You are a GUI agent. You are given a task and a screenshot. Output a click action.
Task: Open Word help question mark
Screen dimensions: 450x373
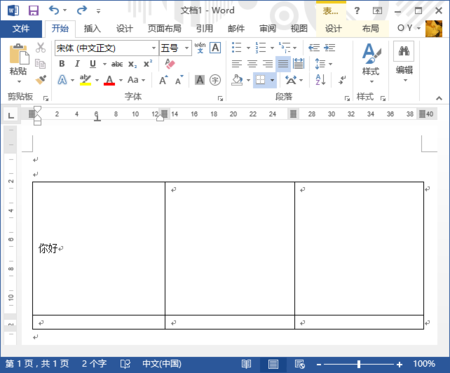pos(357,11)
